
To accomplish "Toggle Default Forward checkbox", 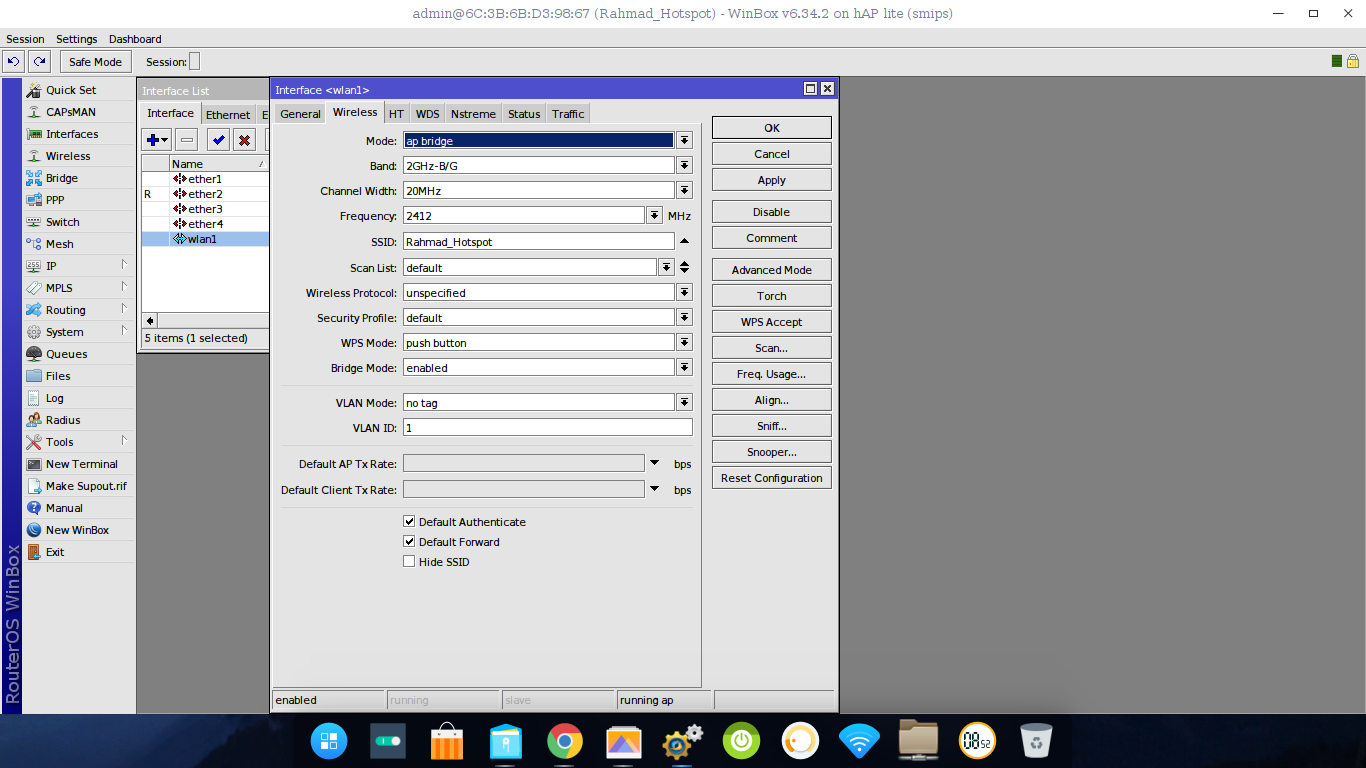I will [409, 542].
